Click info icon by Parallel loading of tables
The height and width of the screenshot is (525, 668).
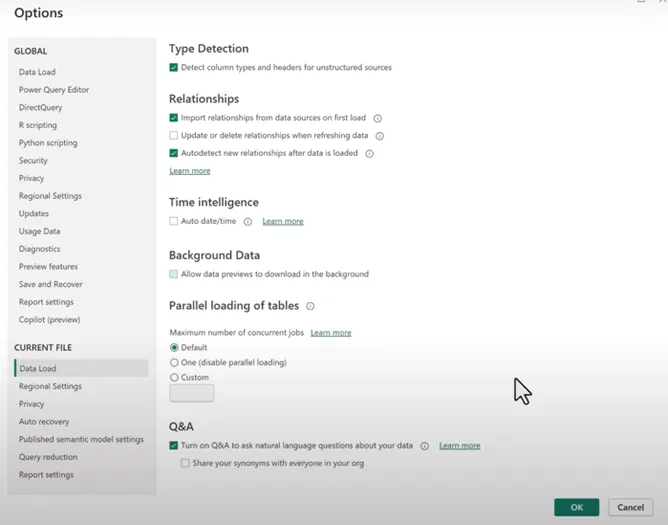coord(310,306)
